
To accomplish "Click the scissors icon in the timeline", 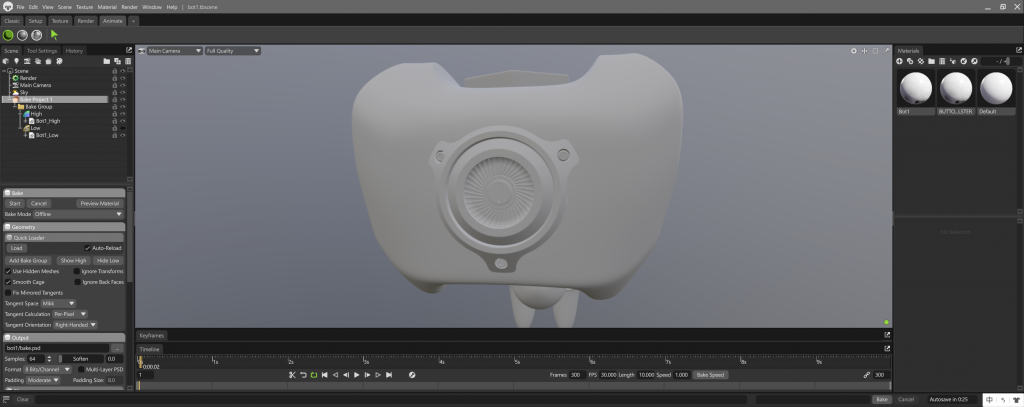I will click(x=292, y=375).
